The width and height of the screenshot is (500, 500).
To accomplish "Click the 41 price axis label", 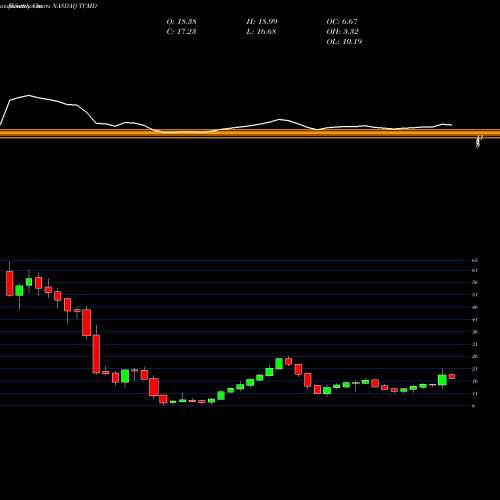I will point(475,319).
